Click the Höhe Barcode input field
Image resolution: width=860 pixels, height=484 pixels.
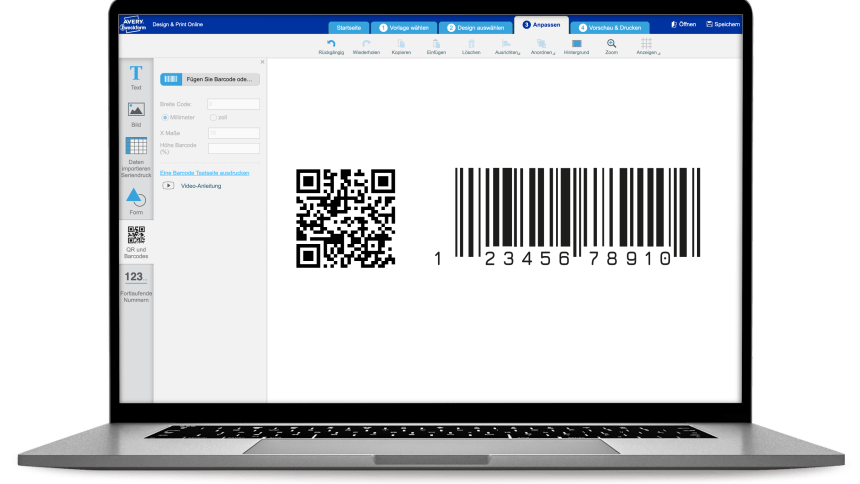(234, 148)
